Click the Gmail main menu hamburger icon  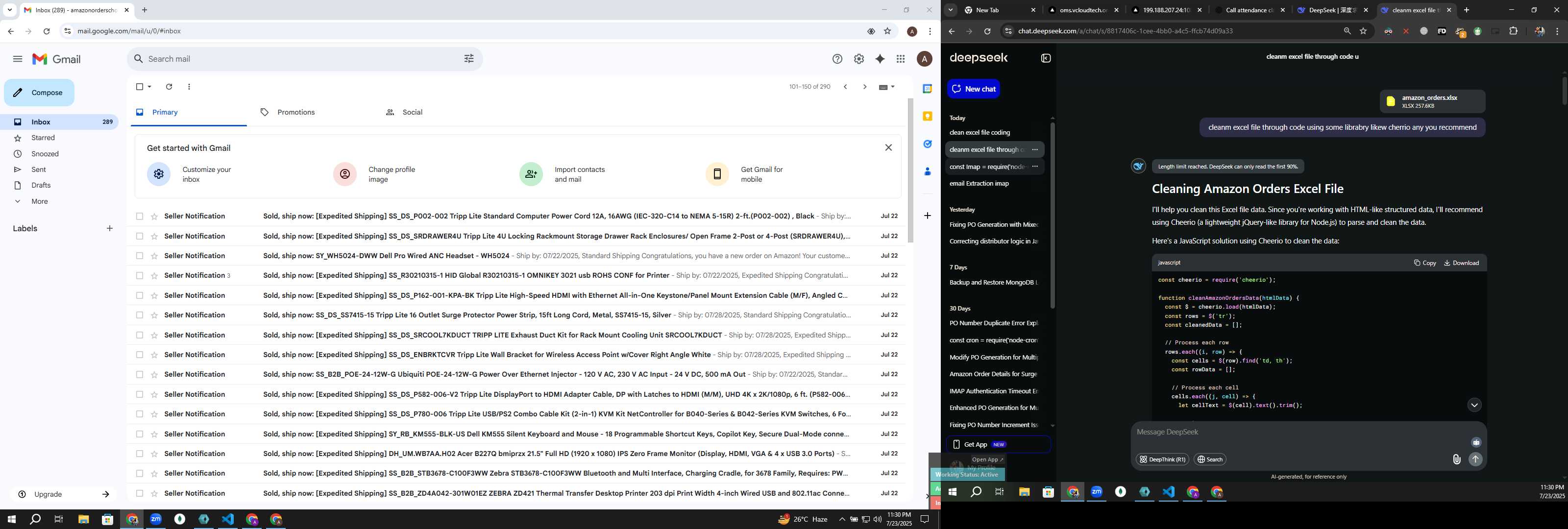(18, 59)
